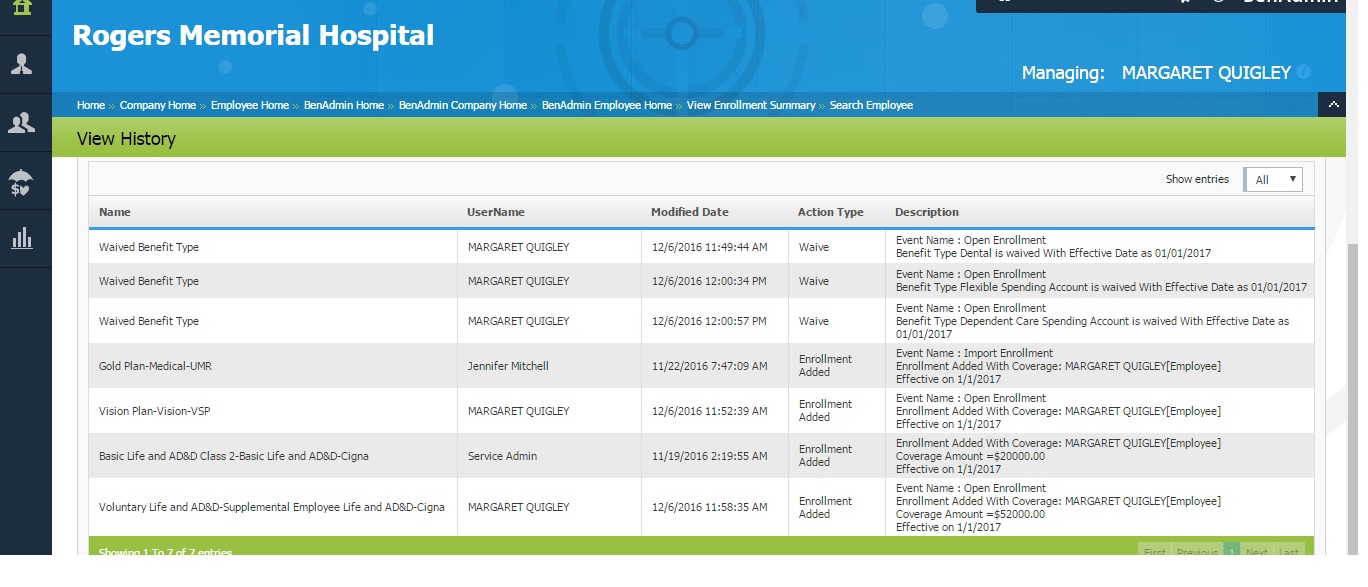Open the home icon in the sidebar

21,8
